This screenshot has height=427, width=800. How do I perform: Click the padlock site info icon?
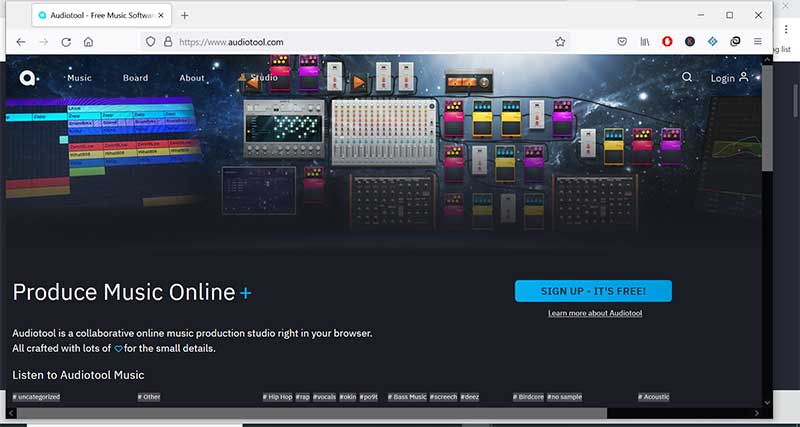[x=168, y=42]
